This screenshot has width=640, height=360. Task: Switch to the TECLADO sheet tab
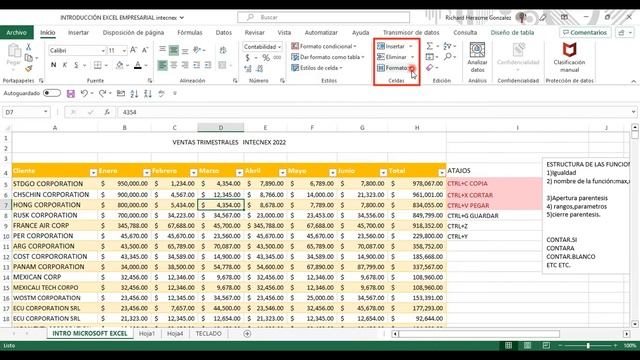(208, 334)
